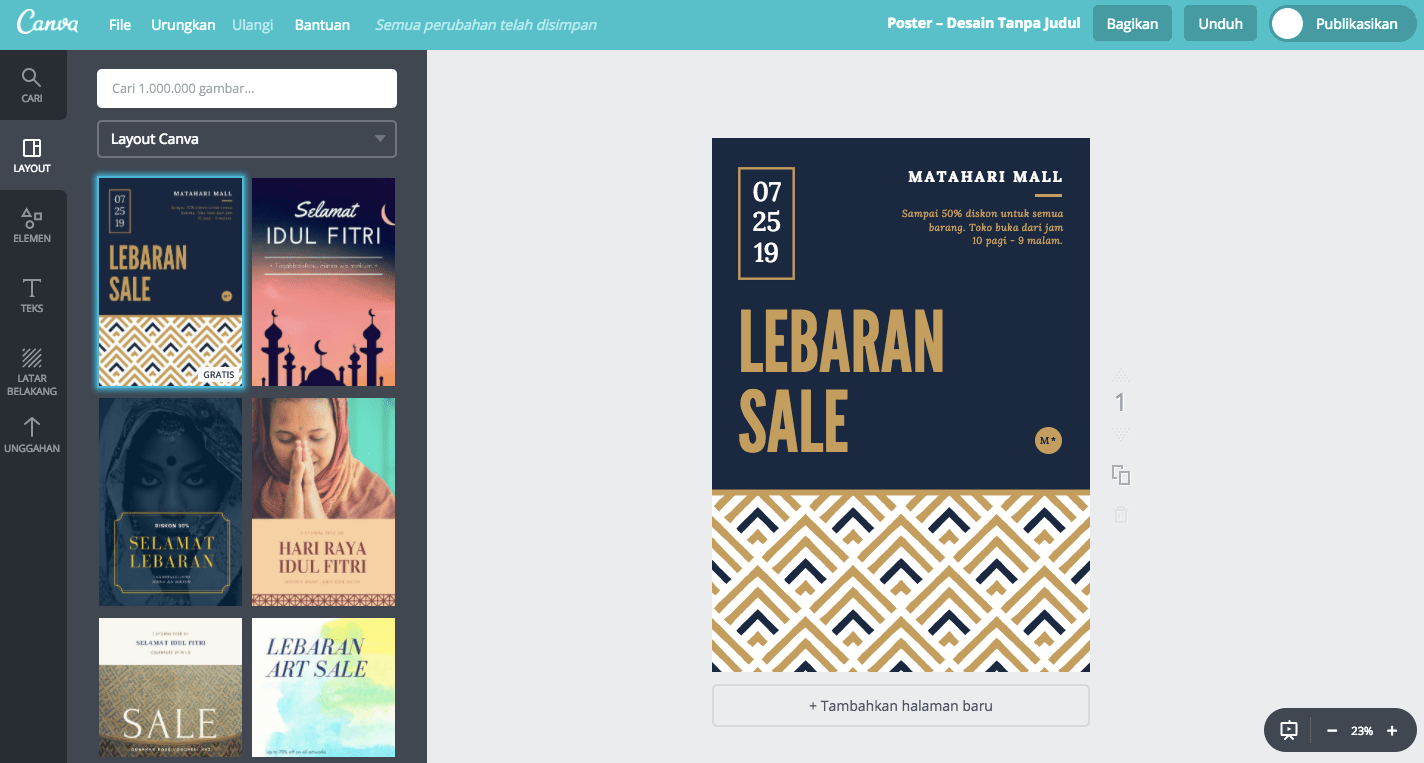Image resolution: width=1424 pixels, height=763 pixels.
Task: Move page down with arrow below page number
Action: point(1121,434)
